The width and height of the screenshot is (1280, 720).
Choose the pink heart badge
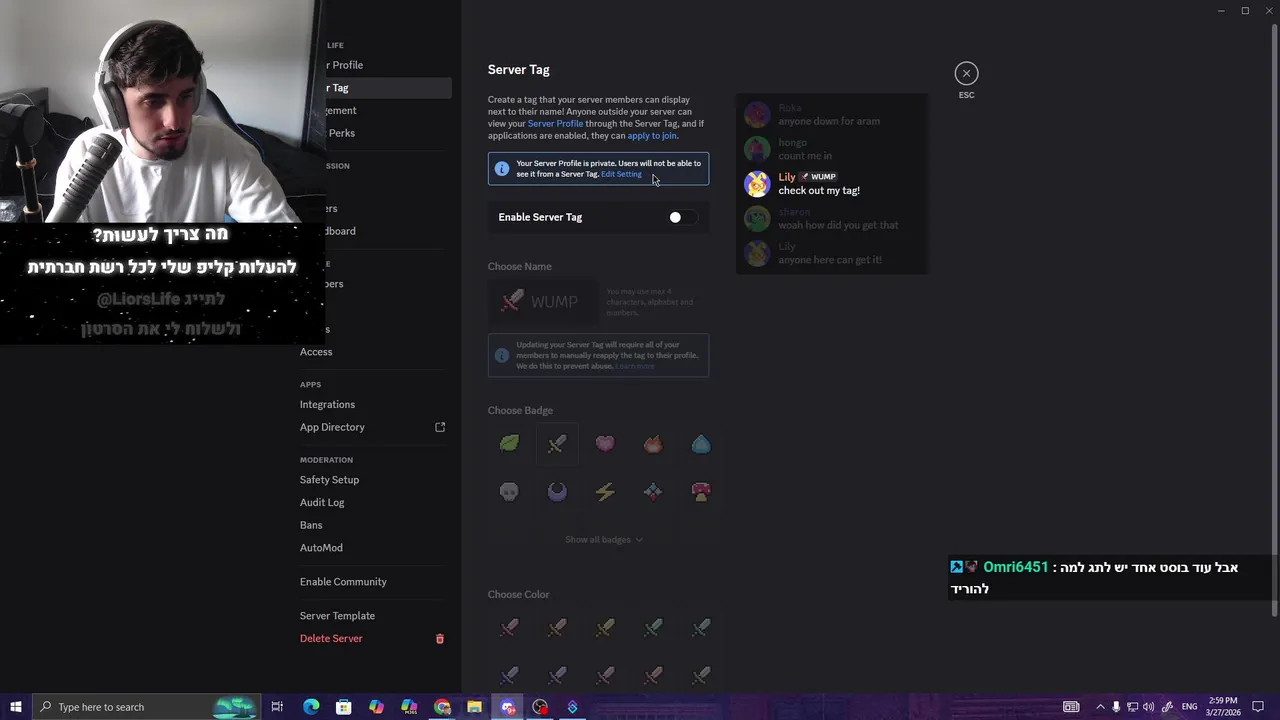605,443
